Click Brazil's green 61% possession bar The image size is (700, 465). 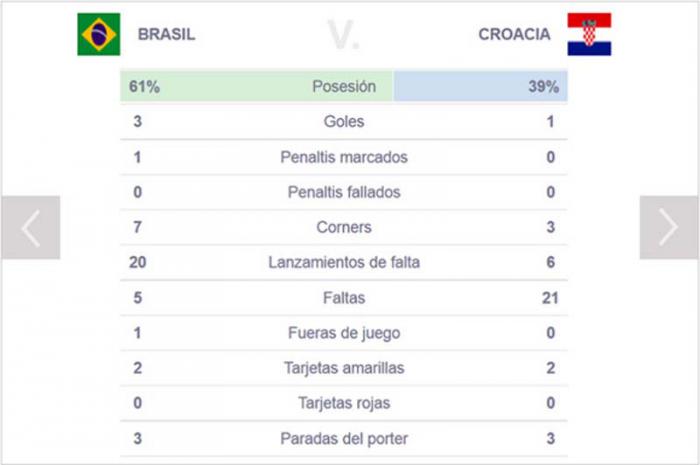(257, 86)
